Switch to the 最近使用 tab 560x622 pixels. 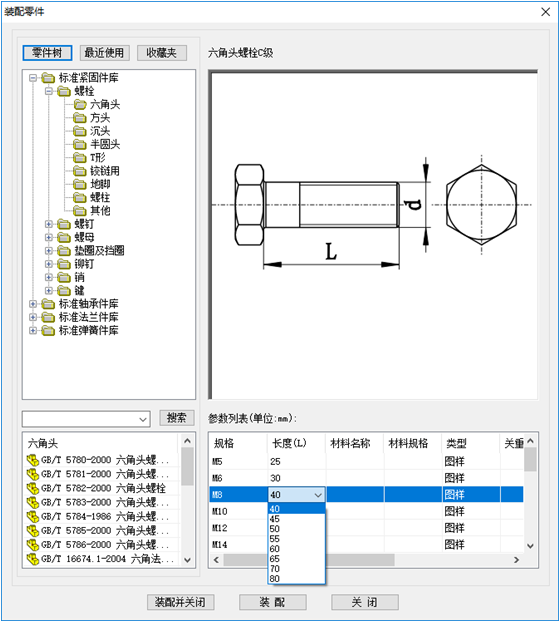pos(105,53)
